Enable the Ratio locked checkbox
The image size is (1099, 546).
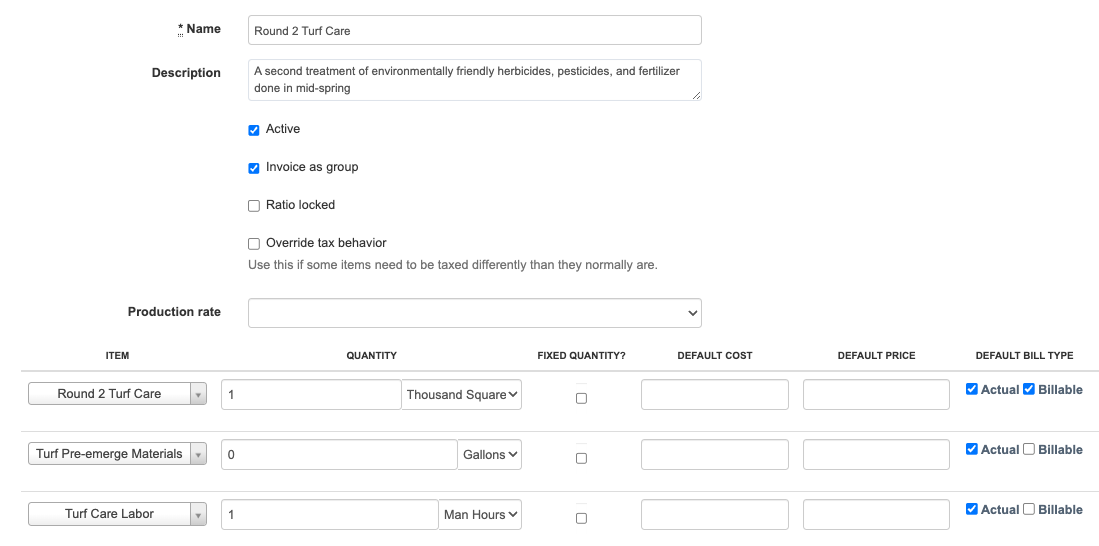254,206
